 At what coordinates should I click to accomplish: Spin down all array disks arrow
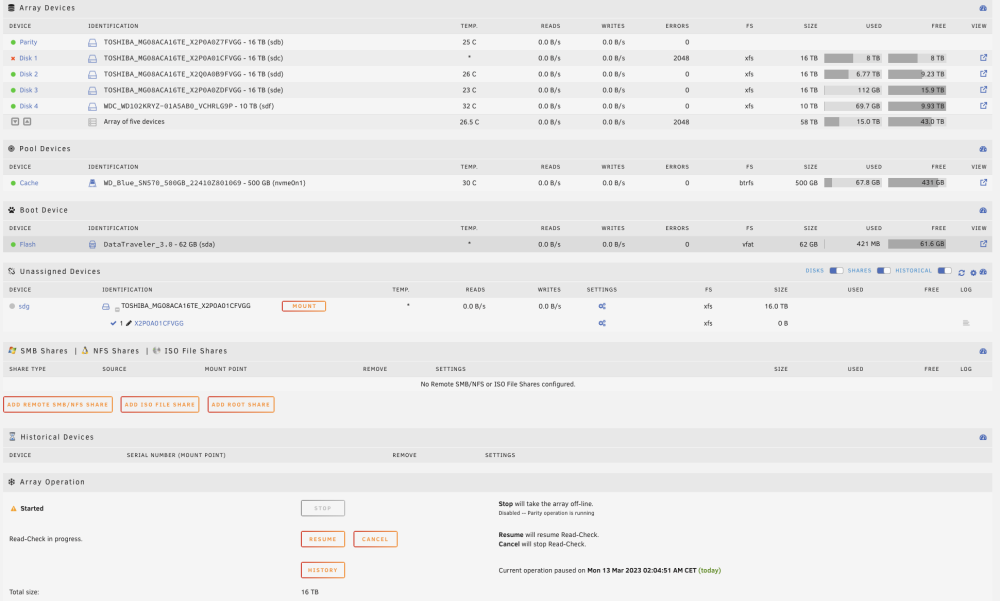coord(15,121)
